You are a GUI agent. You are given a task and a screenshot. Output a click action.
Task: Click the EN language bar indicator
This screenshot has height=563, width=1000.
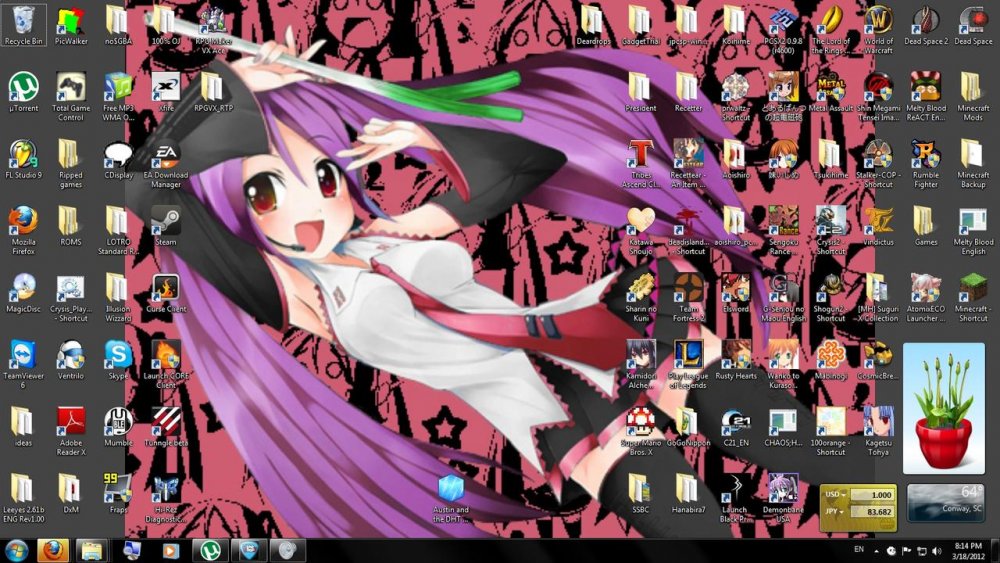[858, 550]
